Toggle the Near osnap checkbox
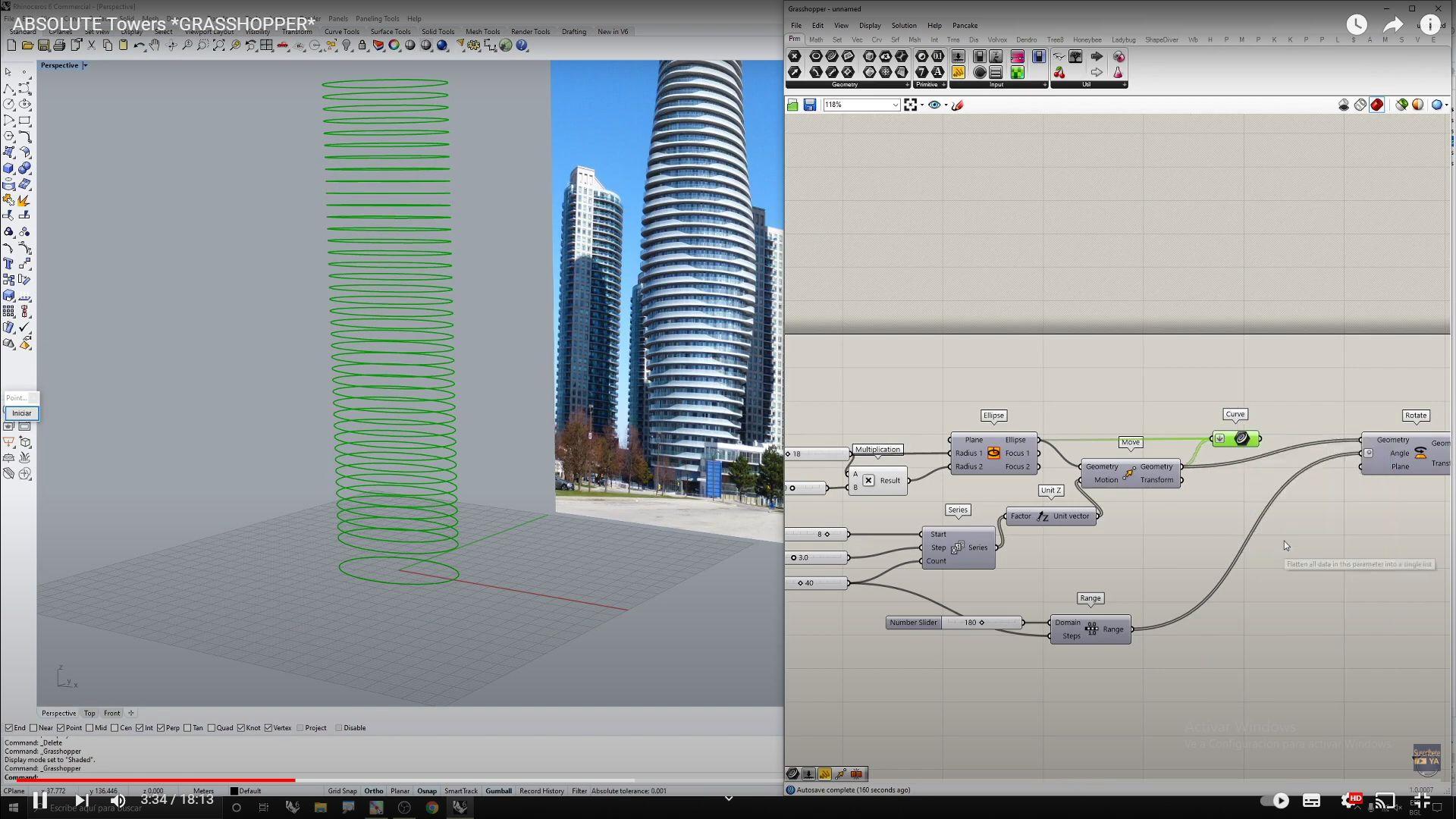 pos(33,728)
